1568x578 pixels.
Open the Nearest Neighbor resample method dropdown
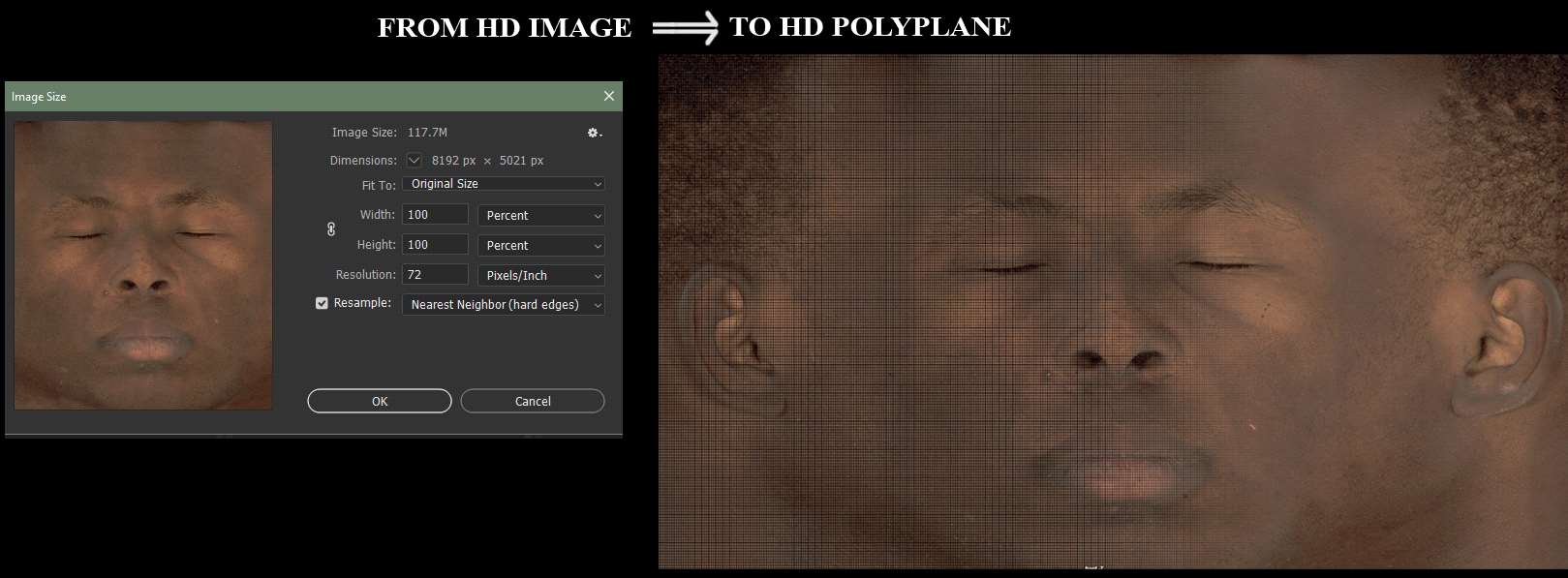click(x=504, y=305)
